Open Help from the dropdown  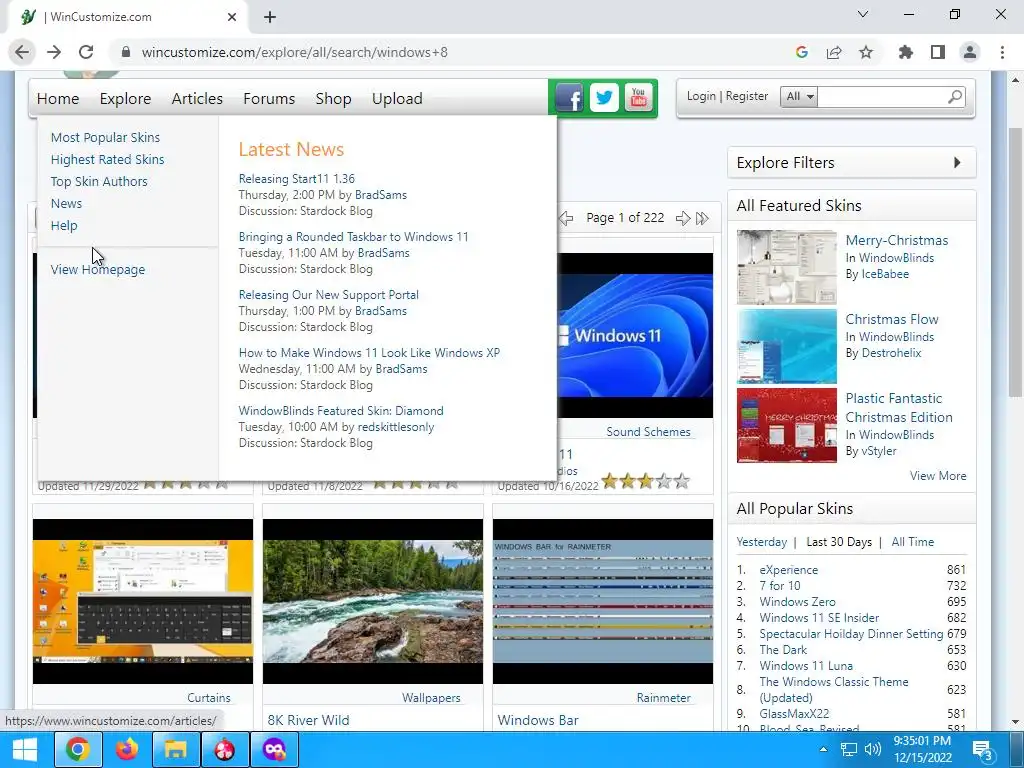coord(64,225)
